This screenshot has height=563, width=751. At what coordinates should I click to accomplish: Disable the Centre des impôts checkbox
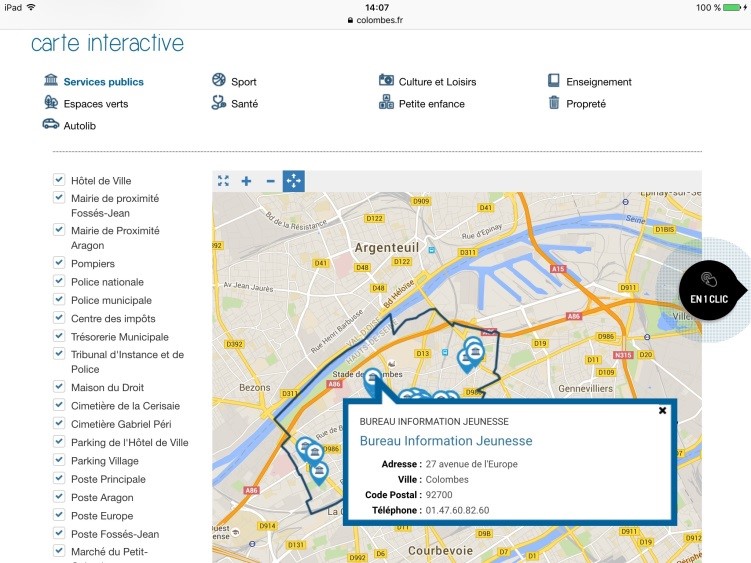(x=59, y=318)
